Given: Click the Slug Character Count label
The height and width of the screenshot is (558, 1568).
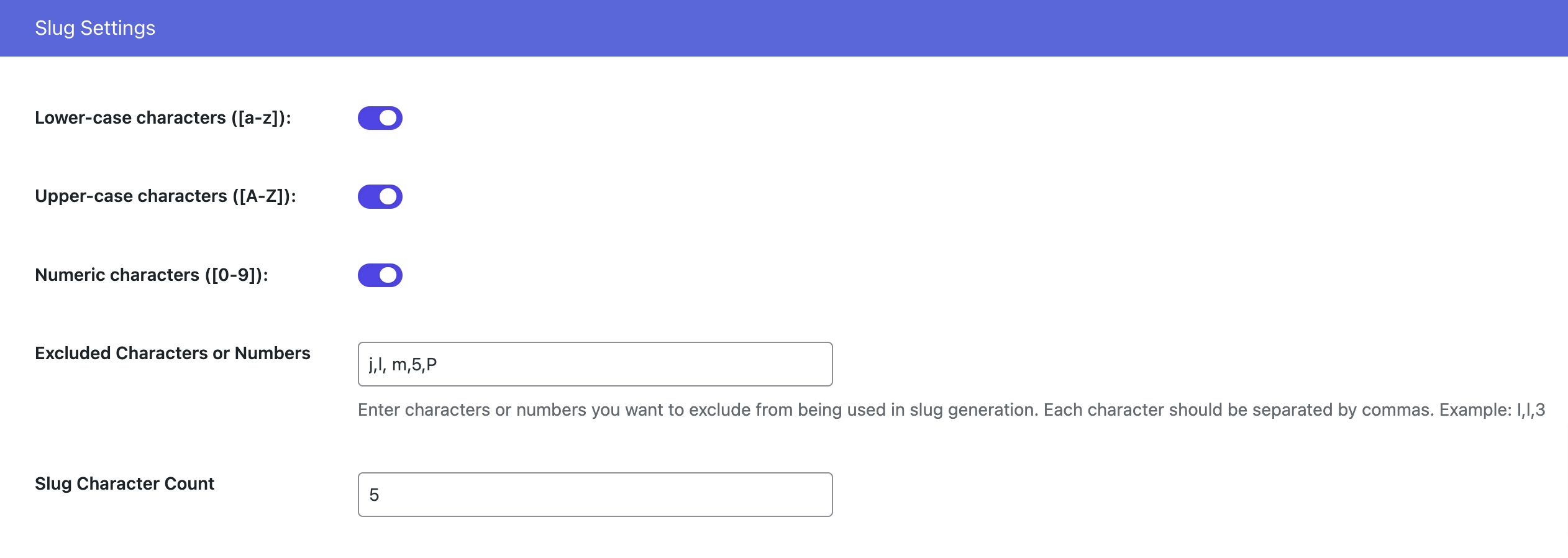Looking at the screenshot, I should click(x=124, y=483).
